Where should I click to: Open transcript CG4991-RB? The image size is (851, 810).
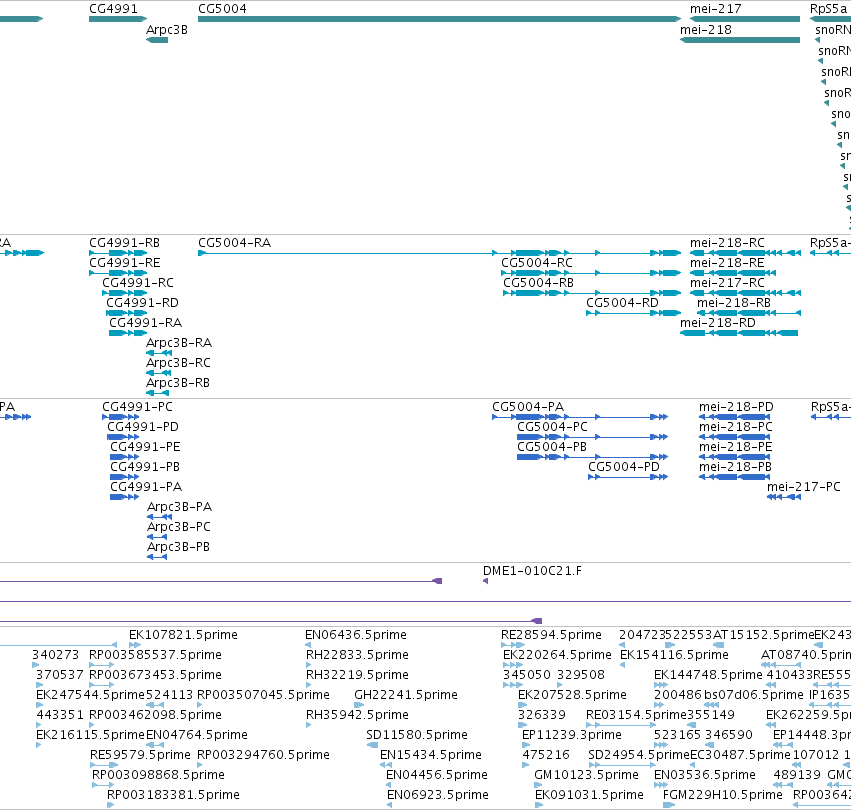(124, 243)
